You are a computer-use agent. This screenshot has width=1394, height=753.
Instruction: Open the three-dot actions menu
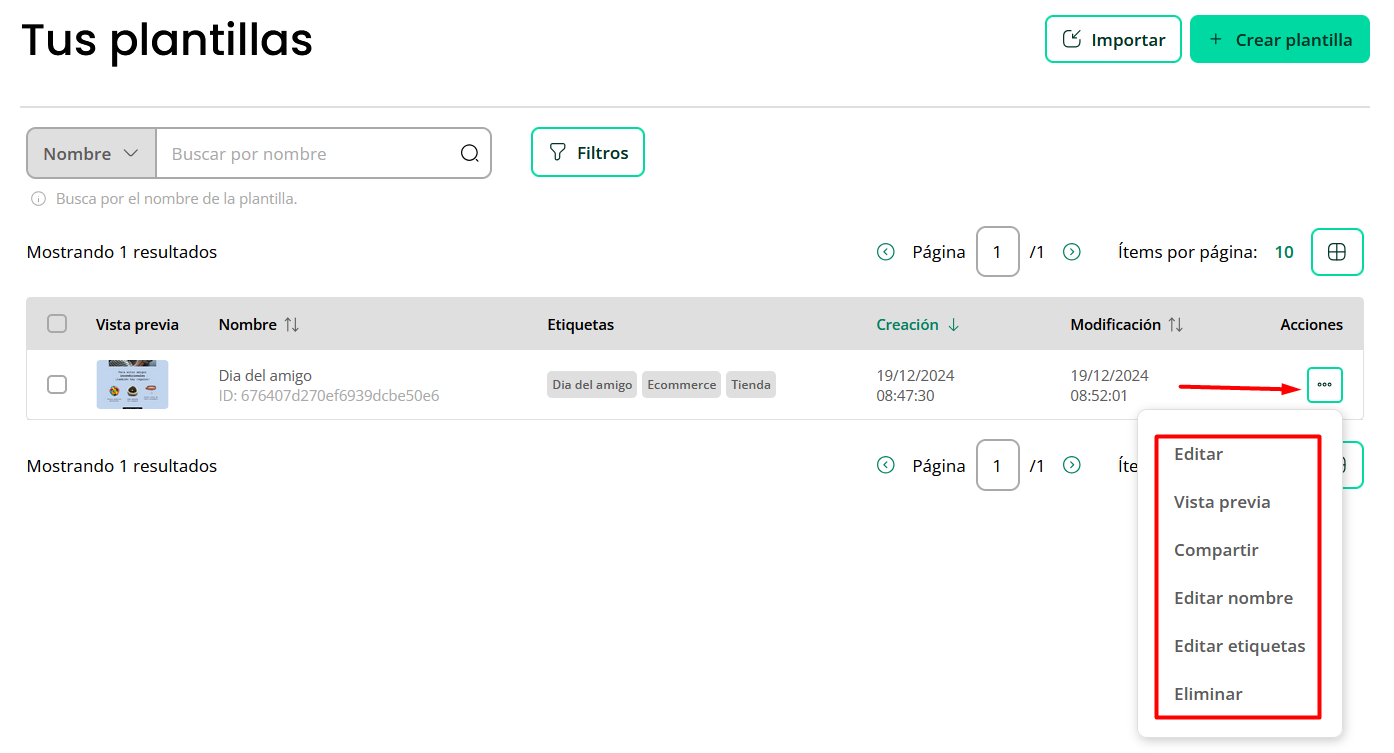pyautogui.click(x=1324, y=385)
